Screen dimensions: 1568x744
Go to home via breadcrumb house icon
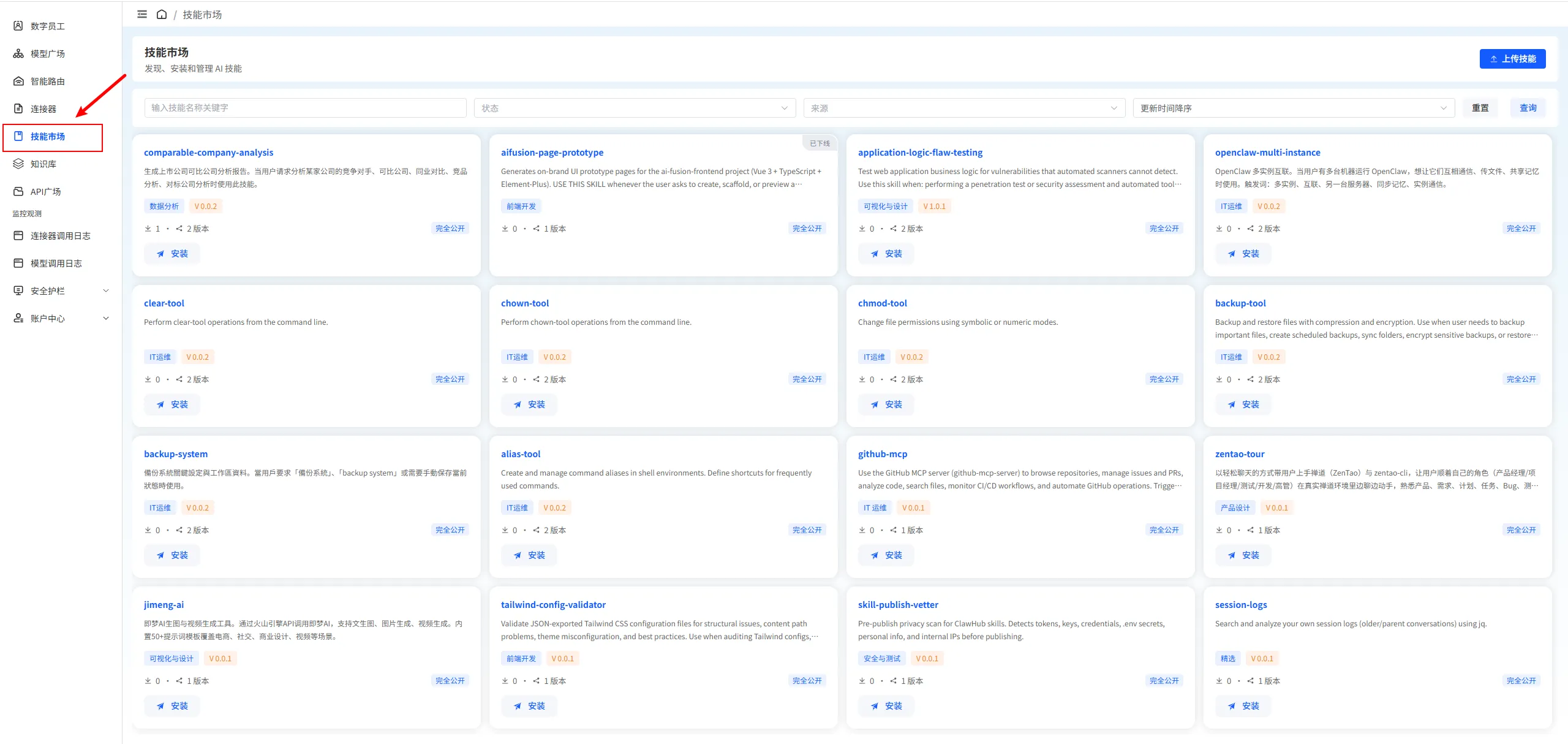point(162,14)
